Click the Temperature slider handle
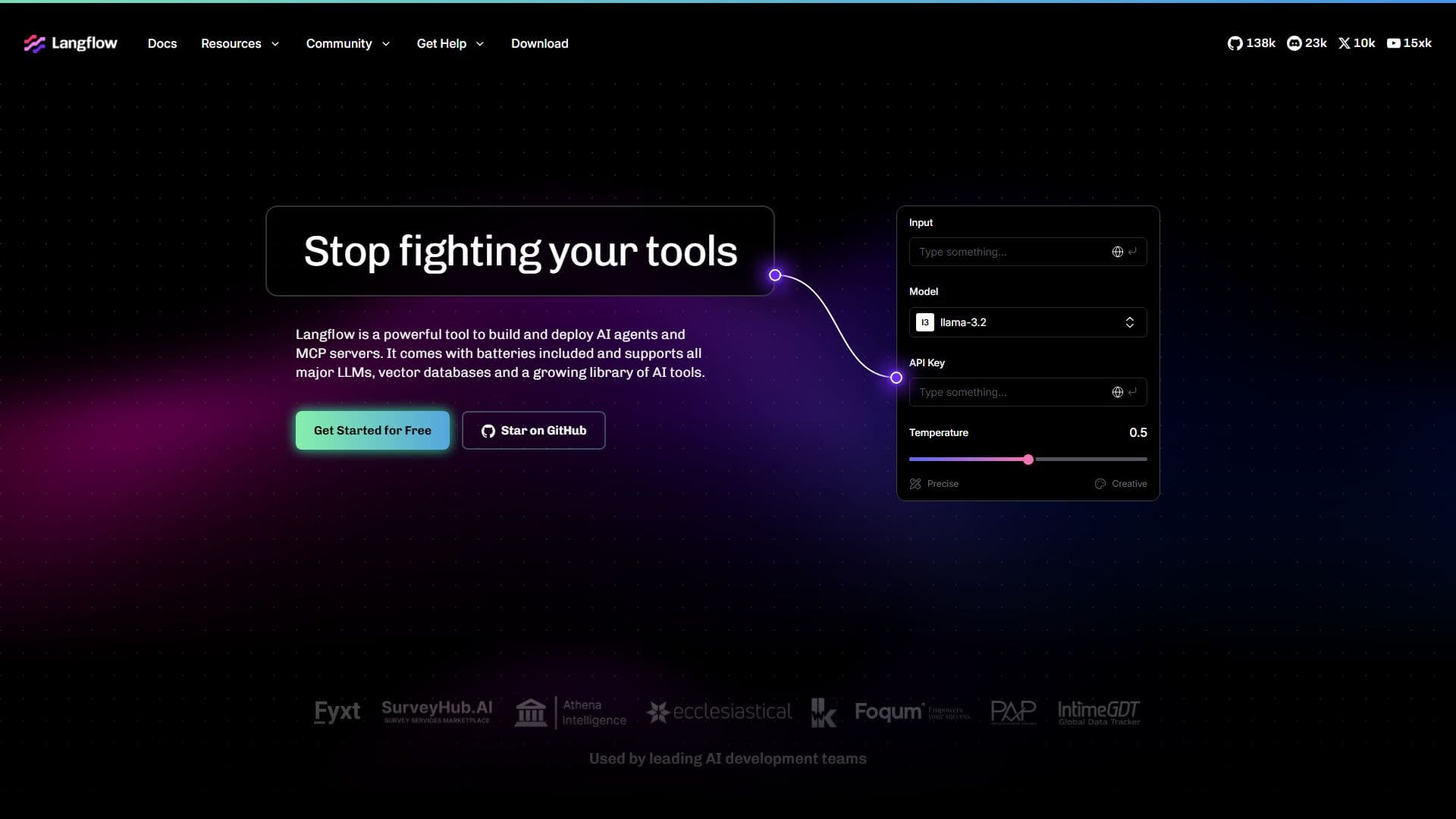The height and width of the screenshot is (819, 1456). click(1028, 460)
